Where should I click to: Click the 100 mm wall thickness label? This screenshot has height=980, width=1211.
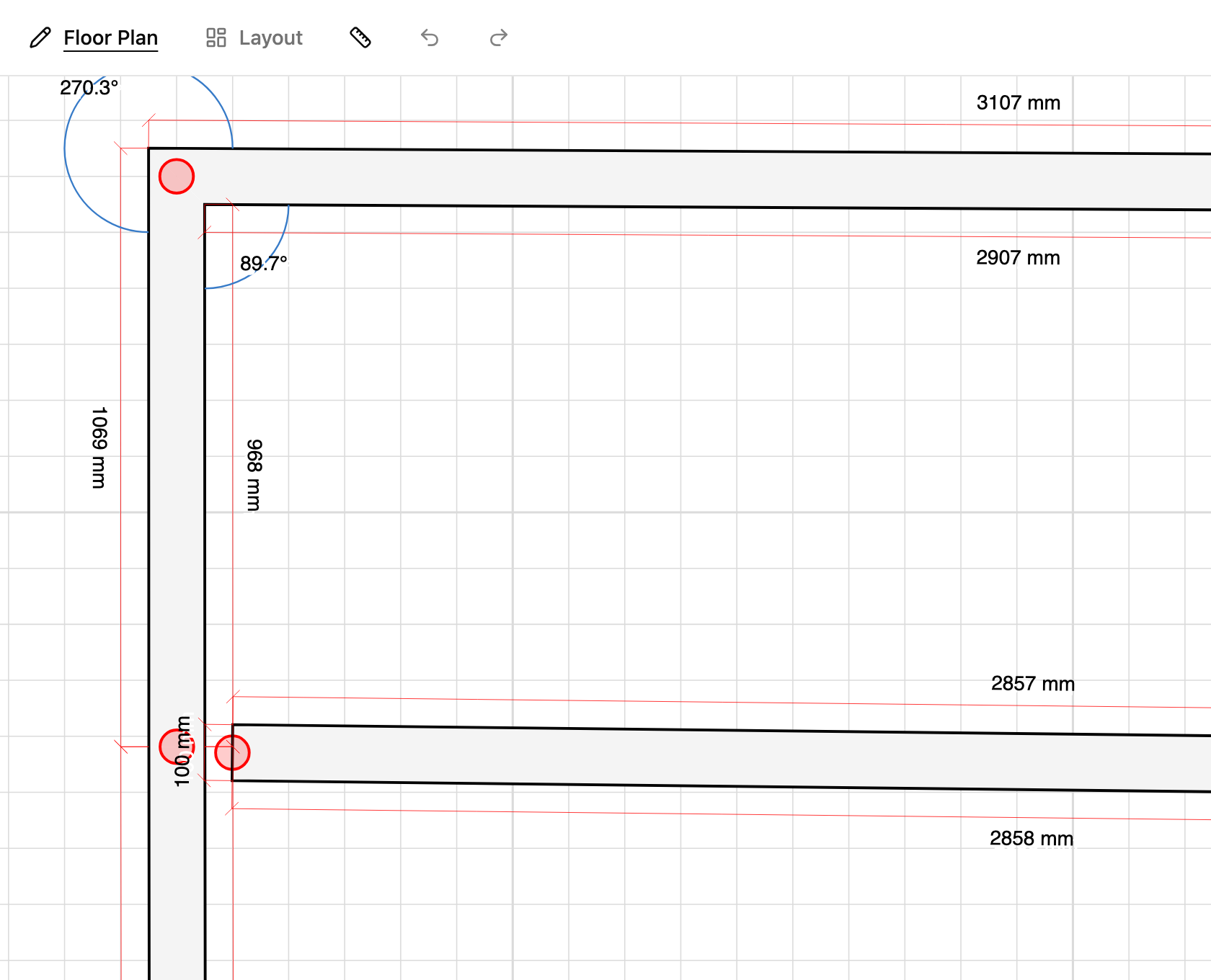182,751
